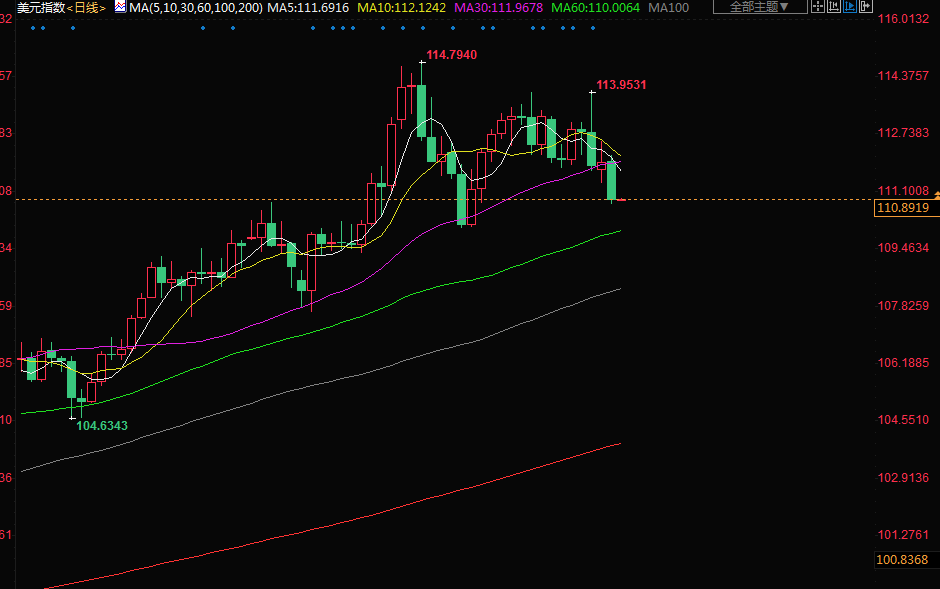Screen dimensions: 940x589
Task: Click the red MA200 line on chart
Action: (x=400, y=507)
